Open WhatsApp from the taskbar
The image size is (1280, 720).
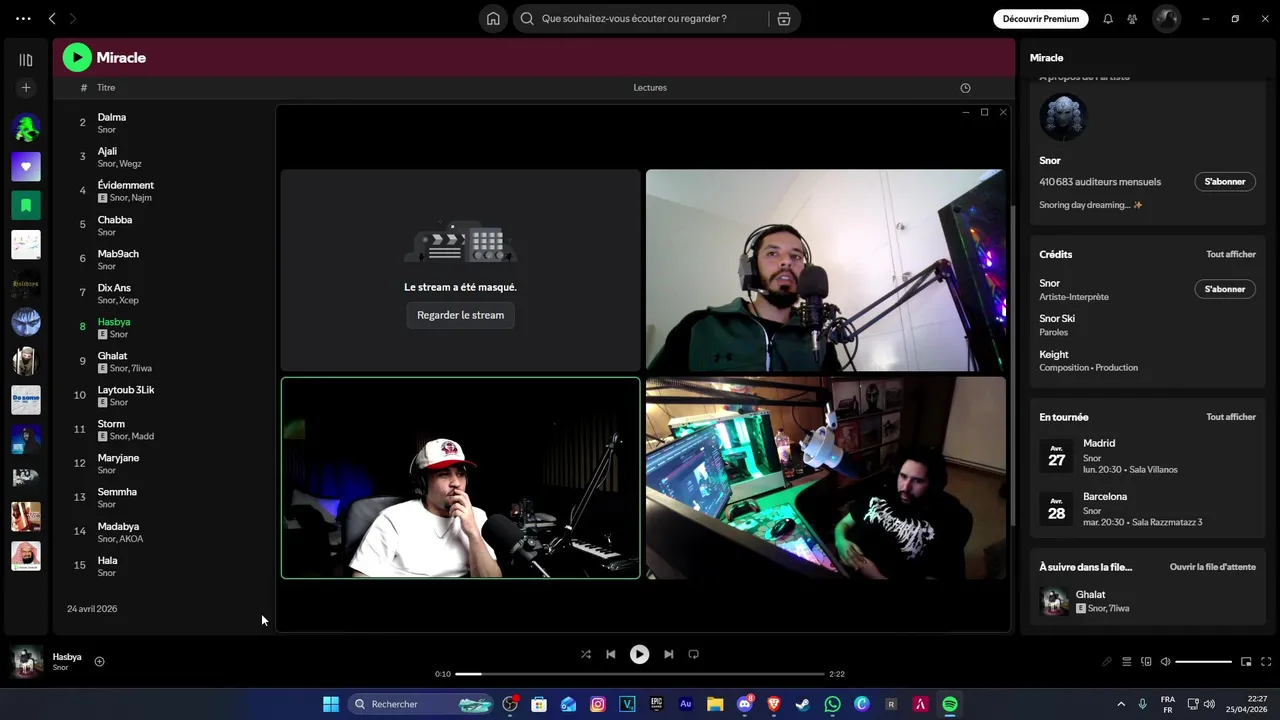[832, 704]
